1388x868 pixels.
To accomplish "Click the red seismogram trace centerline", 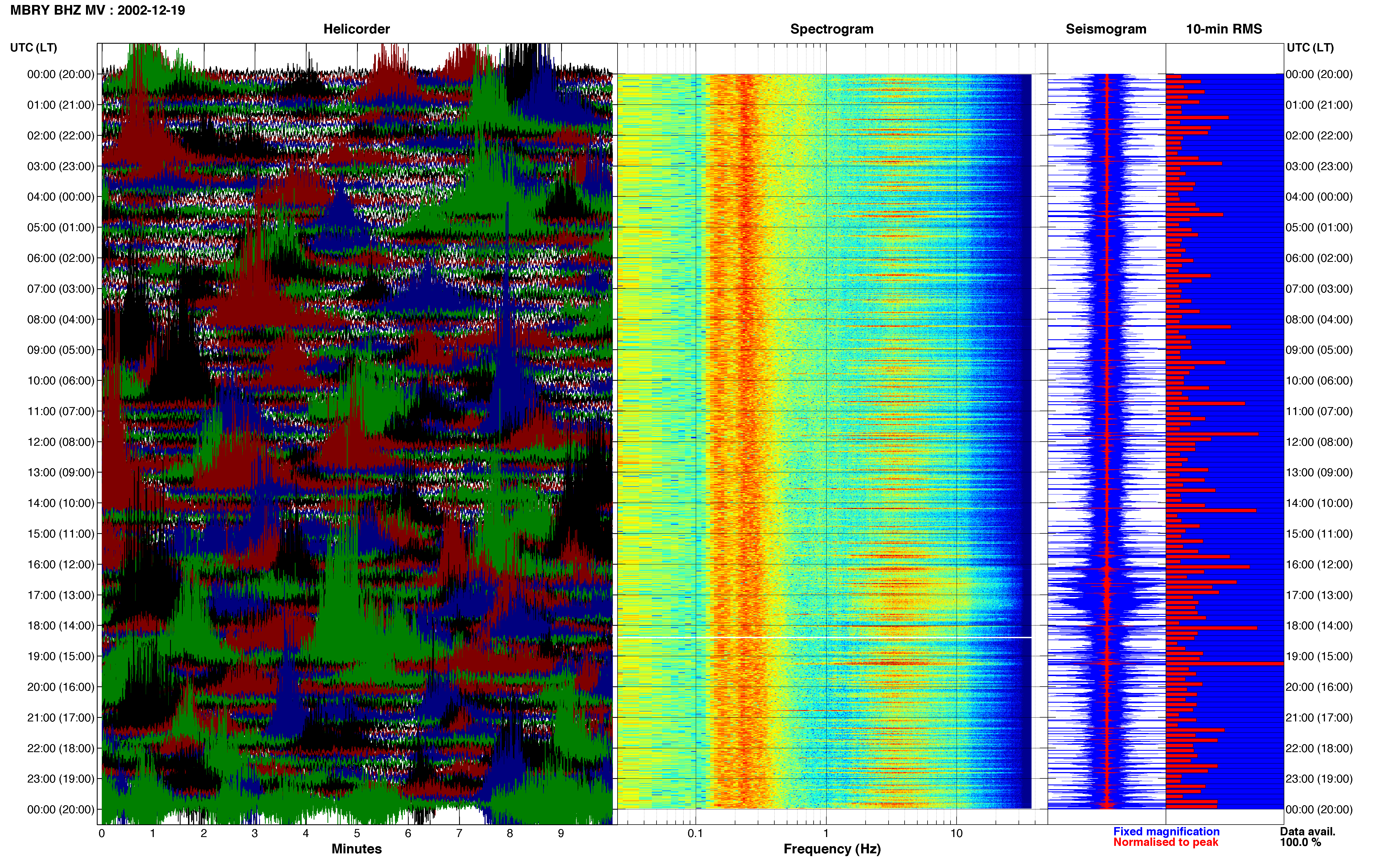I will click(x=1107, y=441).
